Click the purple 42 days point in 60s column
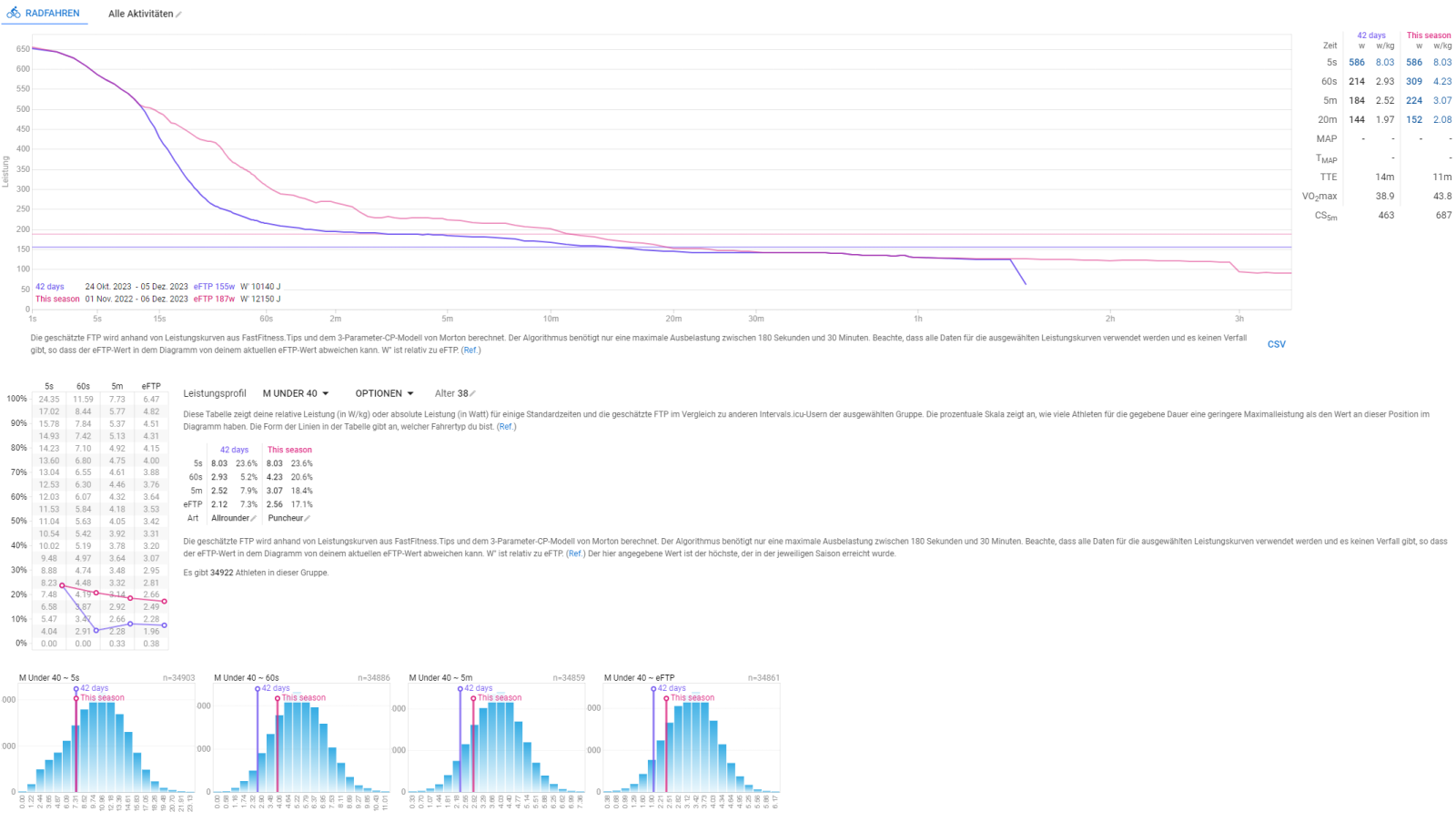The width and height of the screenshot is (1456, 822). coord(96,630)
